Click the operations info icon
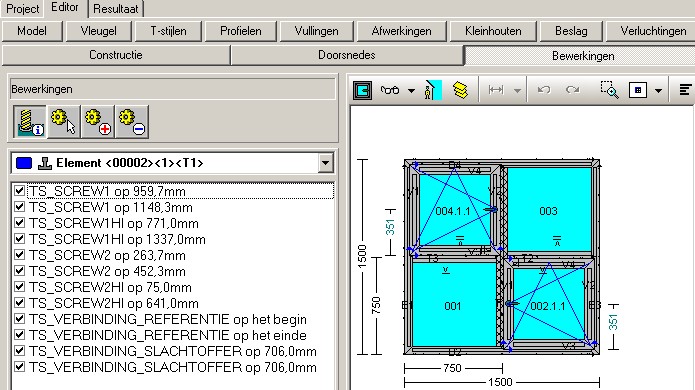This screenshot has height=390, width=695. [30, 122]
